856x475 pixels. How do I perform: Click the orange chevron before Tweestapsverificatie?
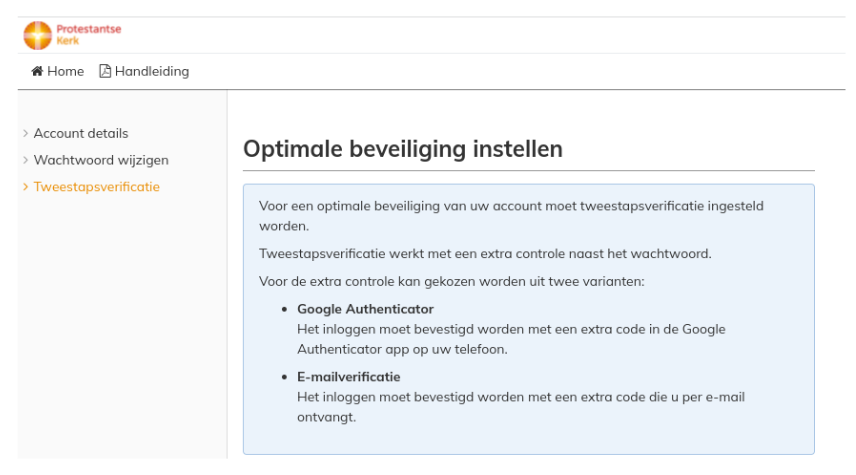(x=26, y=187)
